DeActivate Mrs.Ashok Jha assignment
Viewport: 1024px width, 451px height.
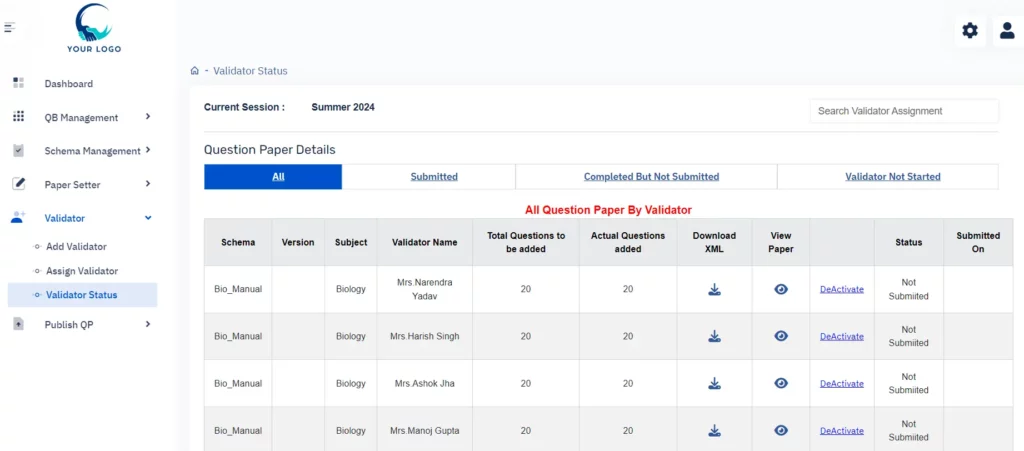pos(842,384)
